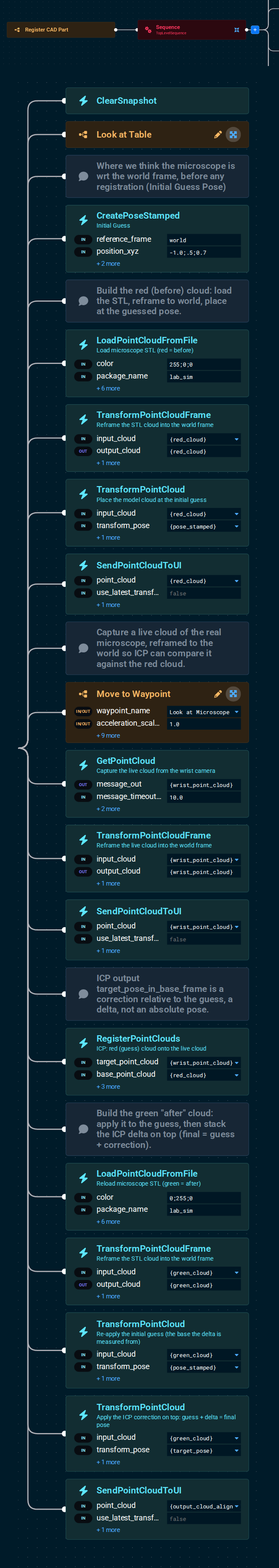
Task: Expand '+ 2 more' under GetPointCloud
Action: point(108,809)
